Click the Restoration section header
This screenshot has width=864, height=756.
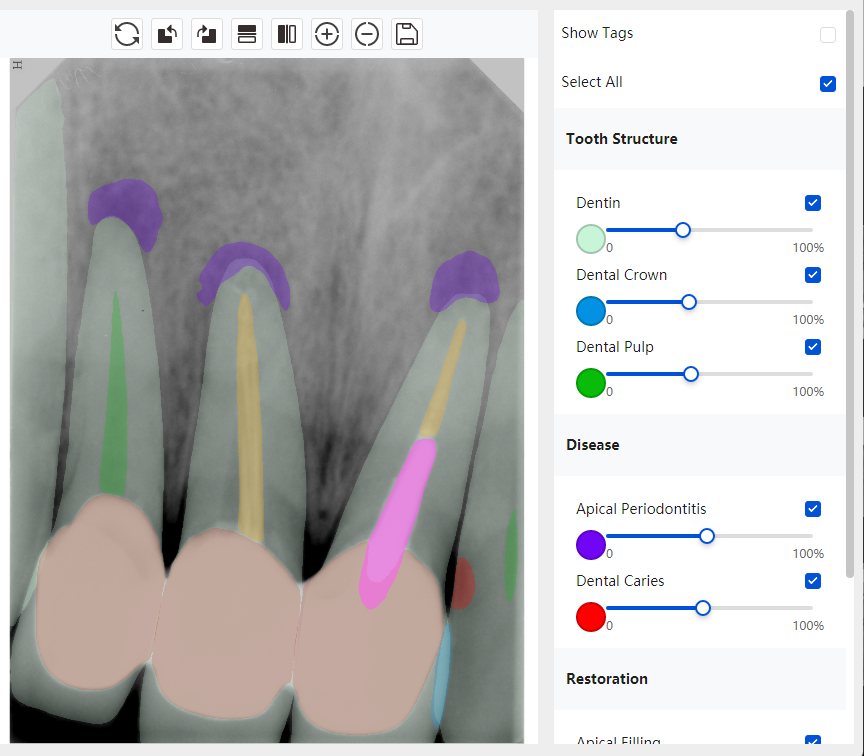[x=606, y=679]
